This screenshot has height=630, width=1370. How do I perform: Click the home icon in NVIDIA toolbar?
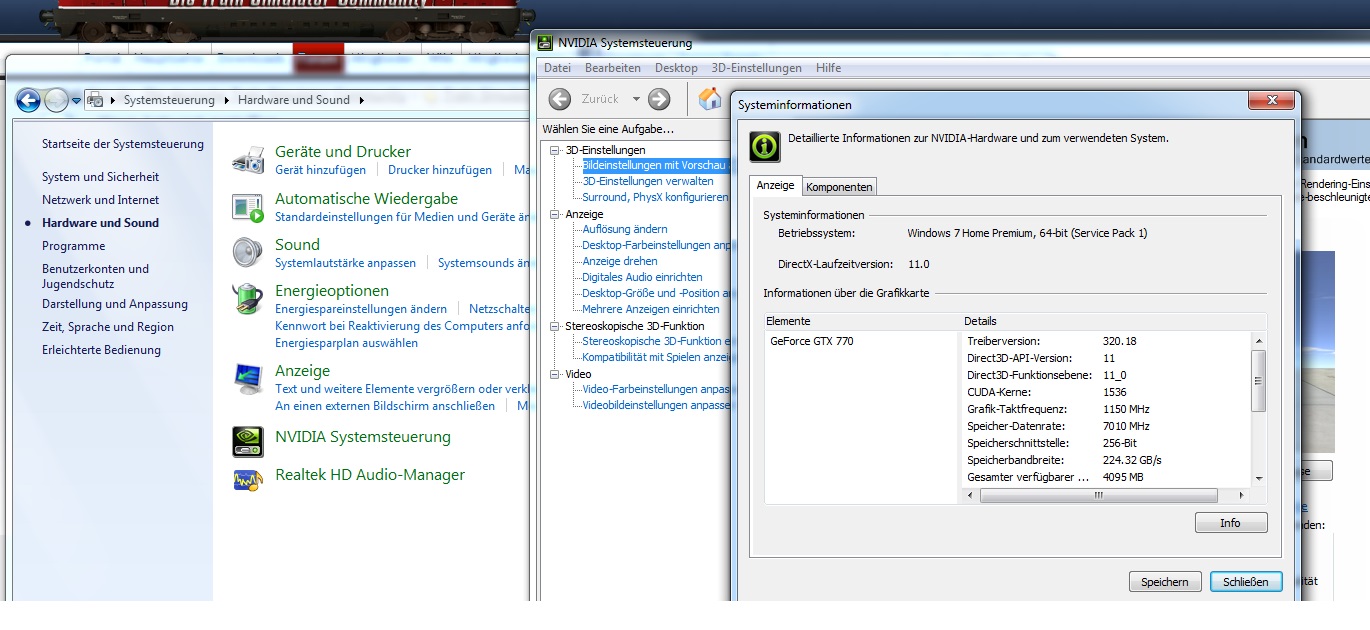pos(709,98)
